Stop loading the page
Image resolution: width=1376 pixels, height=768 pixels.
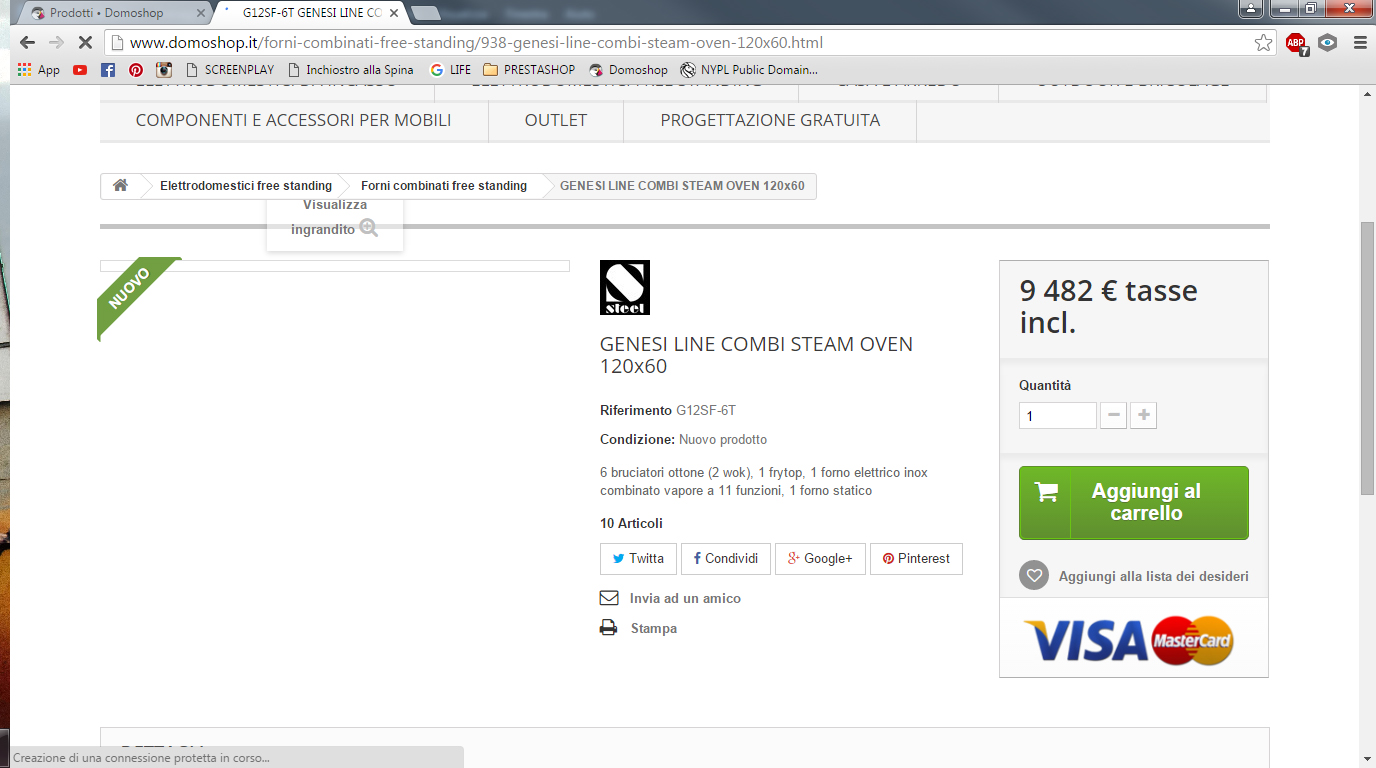click(85, 43)
